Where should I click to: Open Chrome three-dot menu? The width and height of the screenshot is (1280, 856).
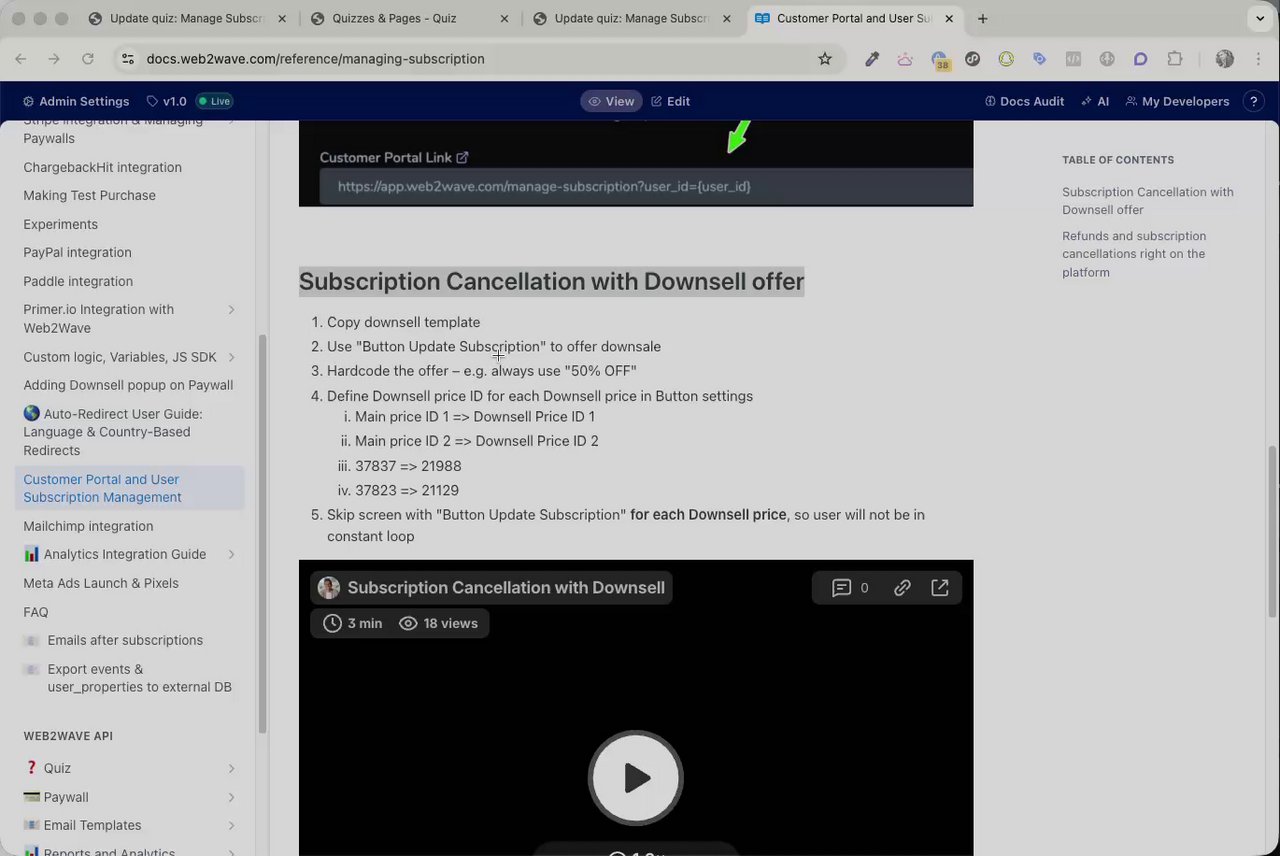click(x=1258, y=59)
